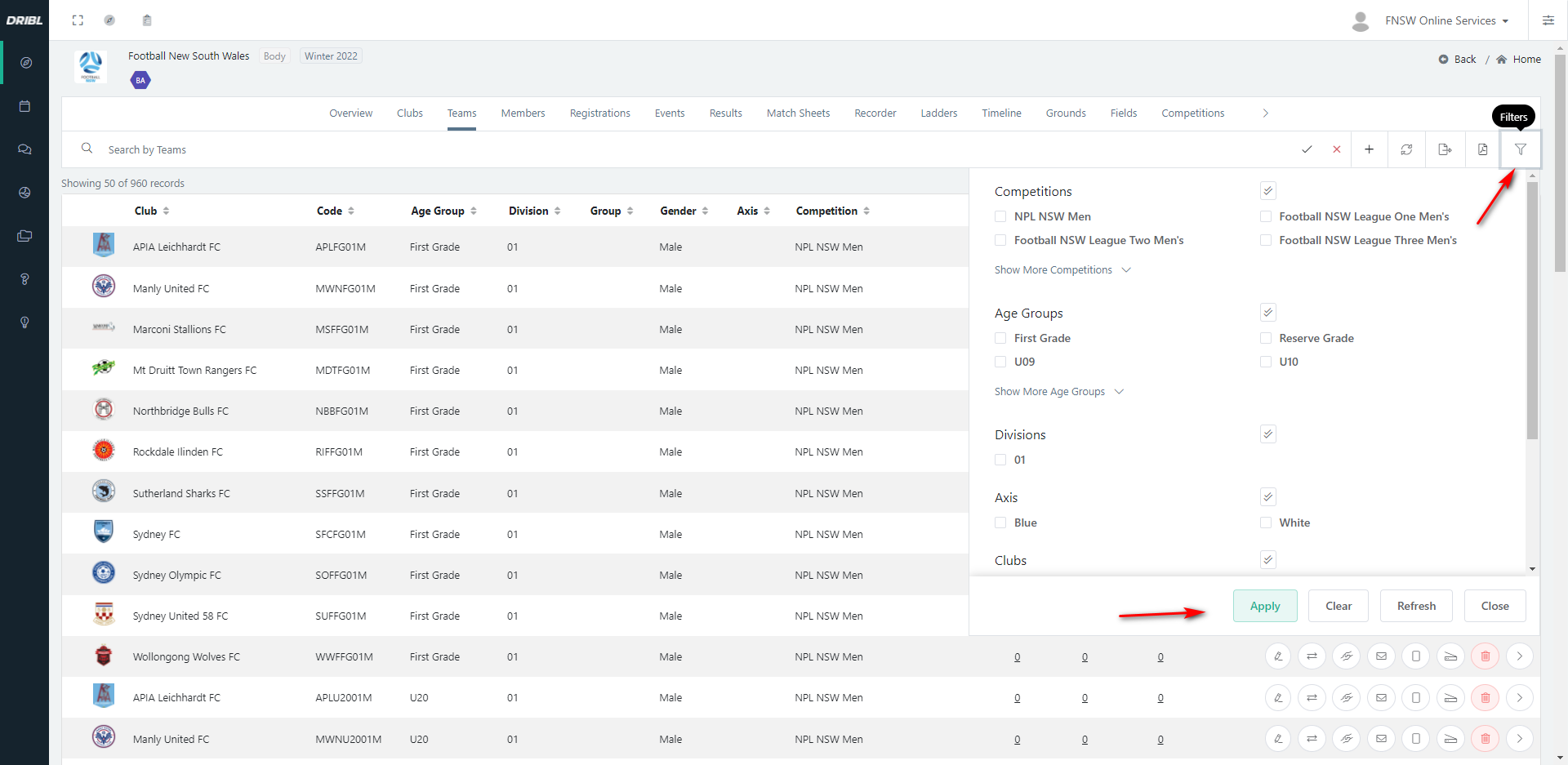Refresh the teams list with the sync icon
Image resolution: width=1568 pixels, height=765 pixels.
pyautogui.click(x=1407, y=149)
